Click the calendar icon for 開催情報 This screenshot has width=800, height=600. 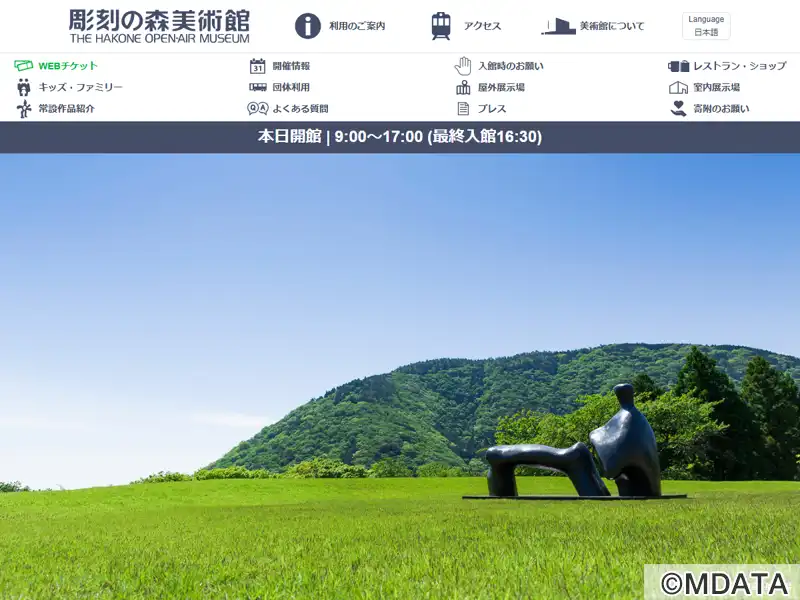[x=258, y=66]
